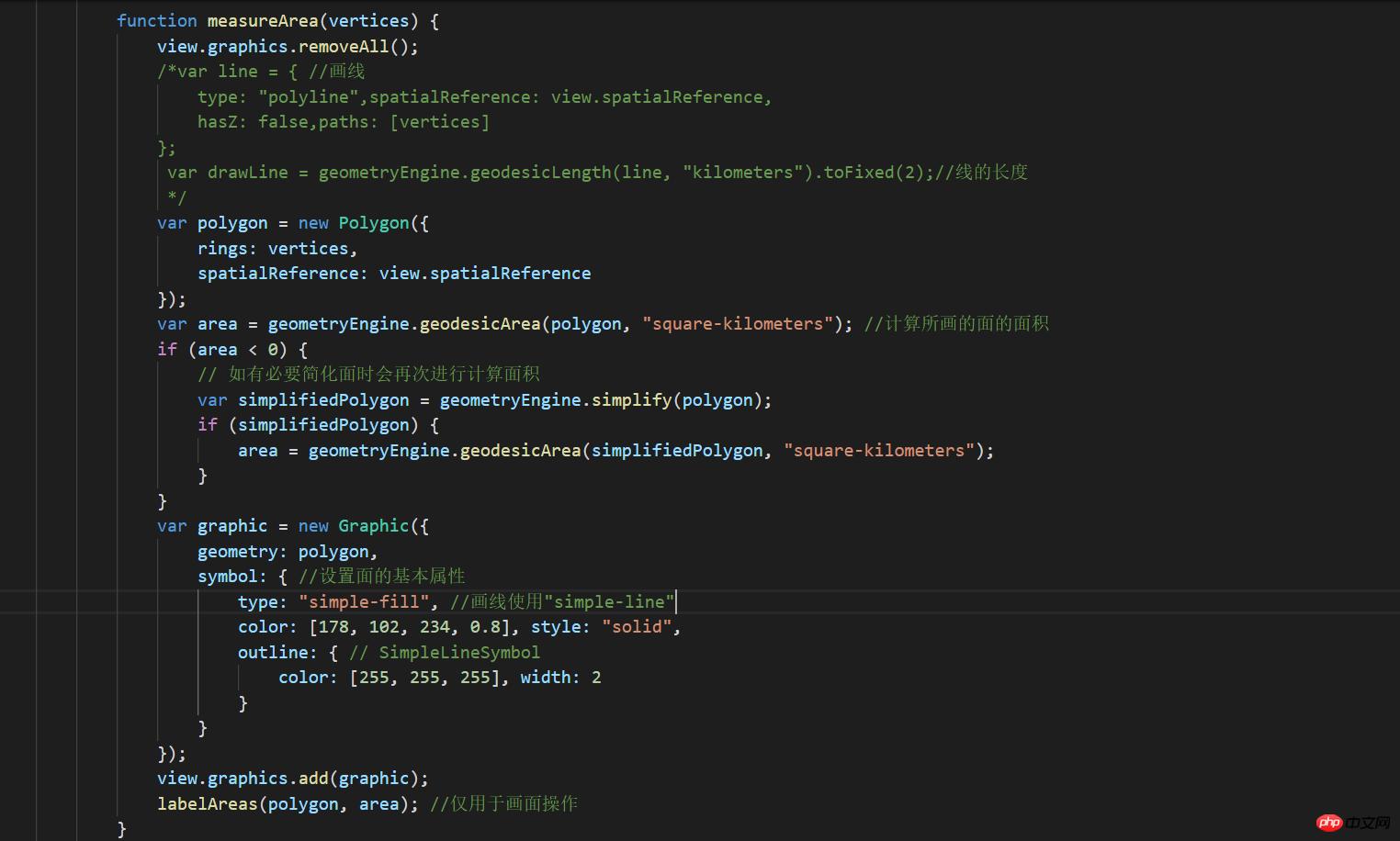The image size is (1400, 841).
Task: Click the Graphic class name after new
Action: (x=373, y=526)
